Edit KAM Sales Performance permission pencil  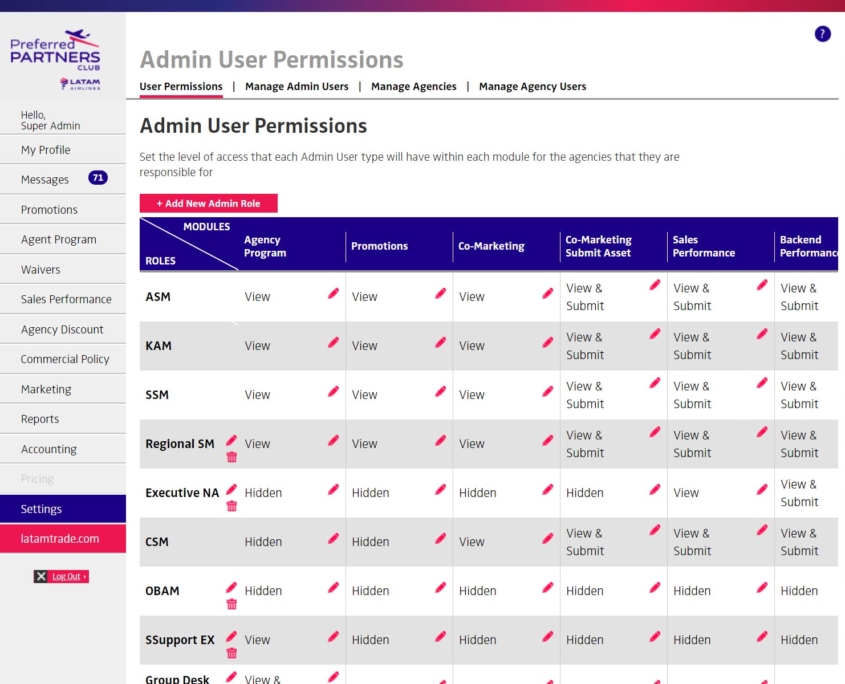coord(762,334)
